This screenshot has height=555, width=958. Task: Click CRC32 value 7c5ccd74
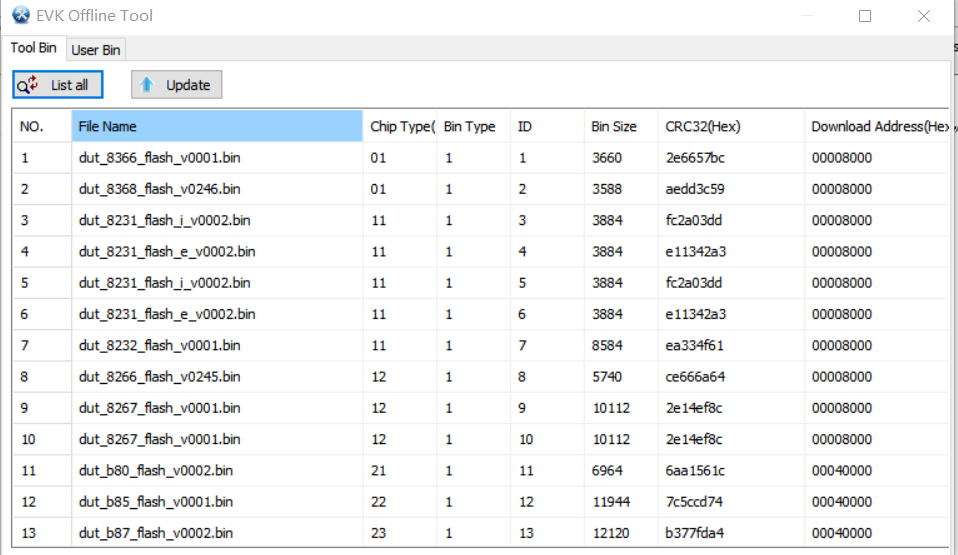(694, 501)
